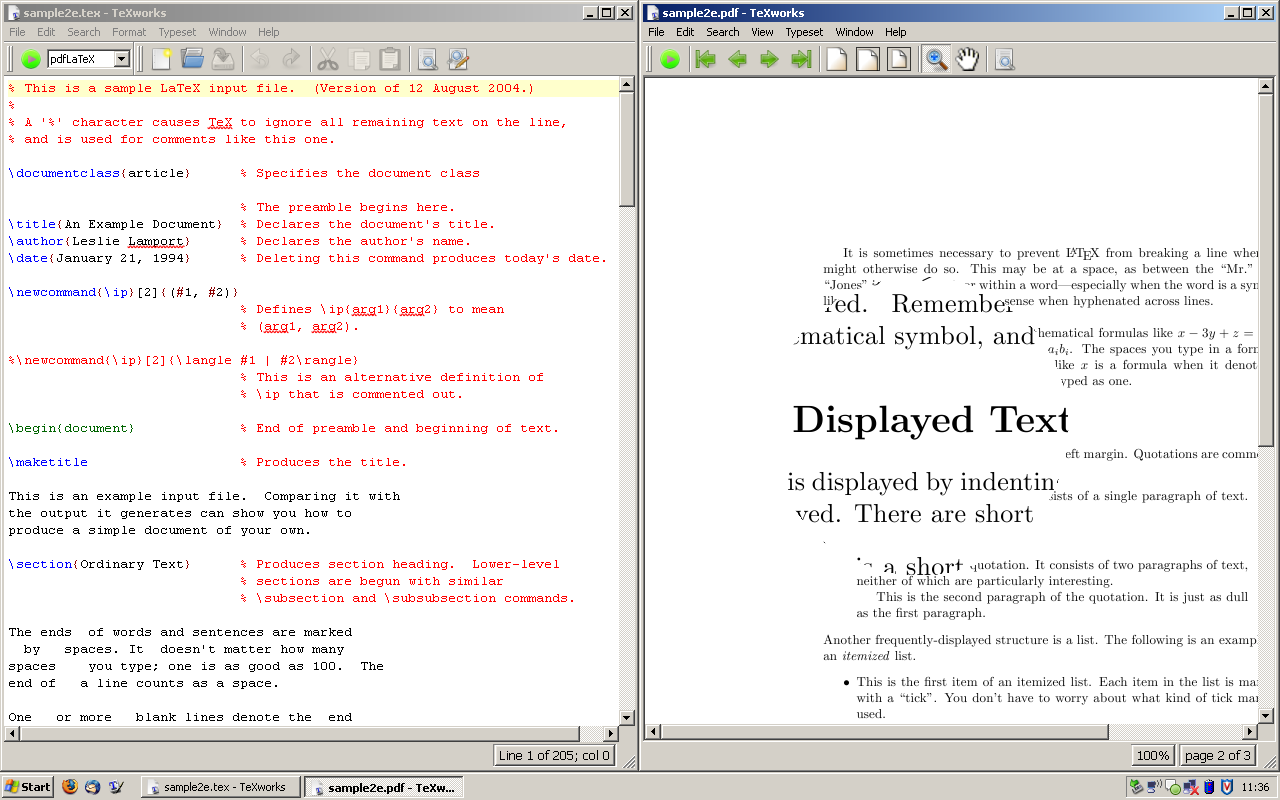
Task: Create a new document in the editor
Action: (161, 59)
